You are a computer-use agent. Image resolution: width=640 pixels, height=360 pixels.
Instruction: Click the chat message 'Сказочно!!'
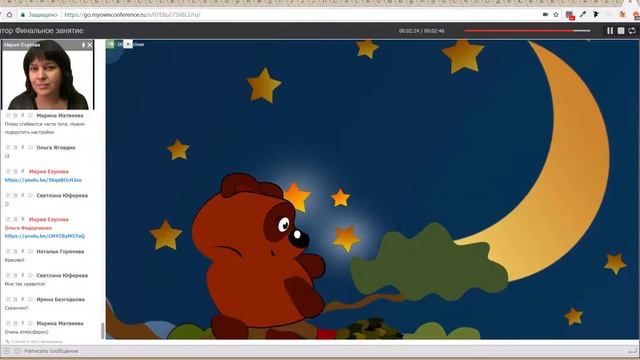point(16,308)
